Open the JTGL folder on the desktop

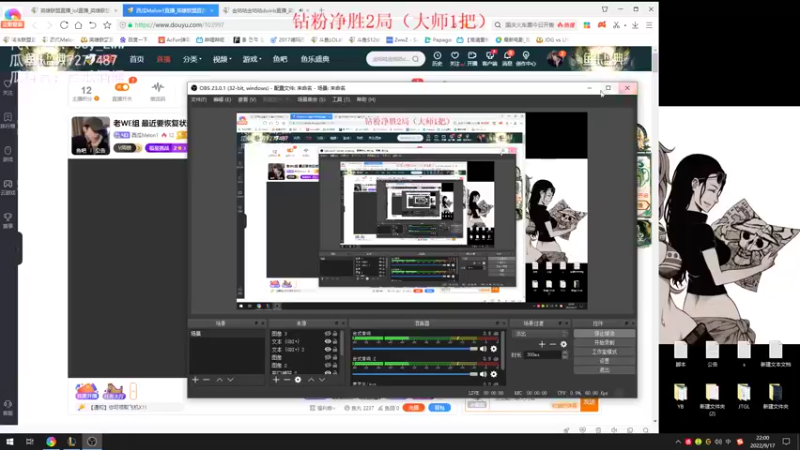(744, 396)
